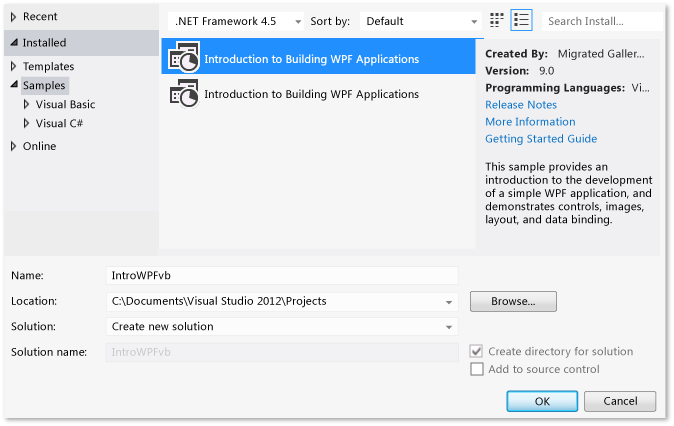This screenshot has width=674, height=426.
Task: Open the Sort by Default dropdown
Action: click(x=420, y=21)
